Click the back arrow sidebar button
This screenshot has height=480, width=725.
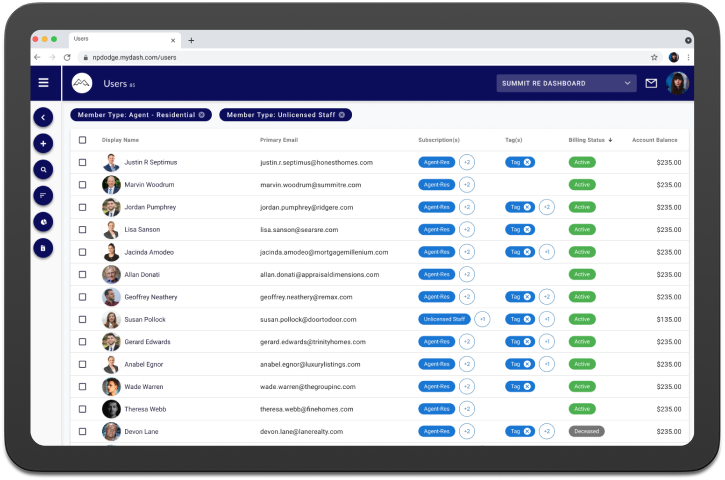click(x=43, y=117)
